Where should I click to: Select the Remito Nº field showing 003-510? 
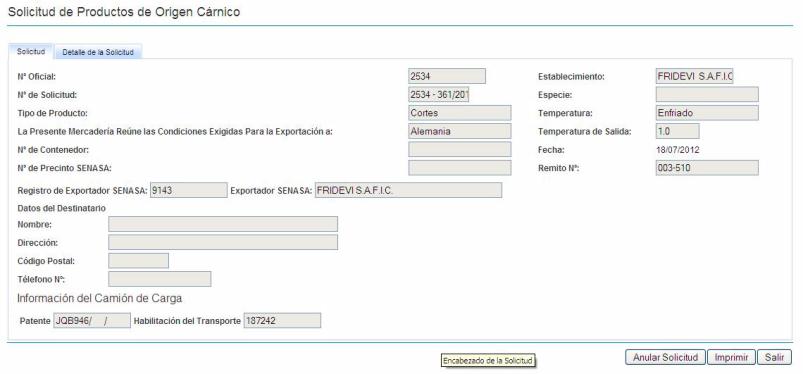click(707, 168)
